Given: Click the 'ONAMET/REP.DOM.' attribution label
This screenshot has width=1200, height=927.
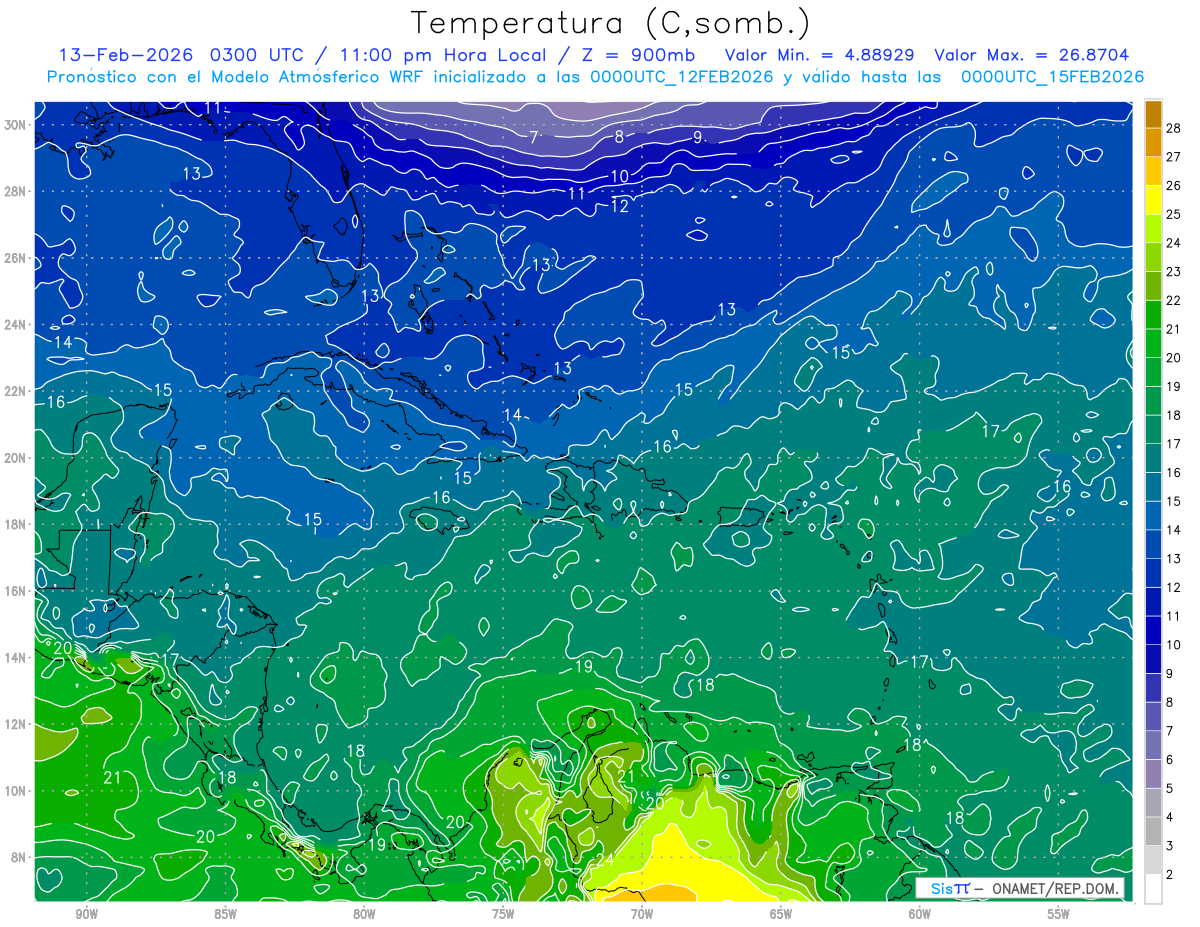Looking at the screenshot, I should (x=1055, y=889).
